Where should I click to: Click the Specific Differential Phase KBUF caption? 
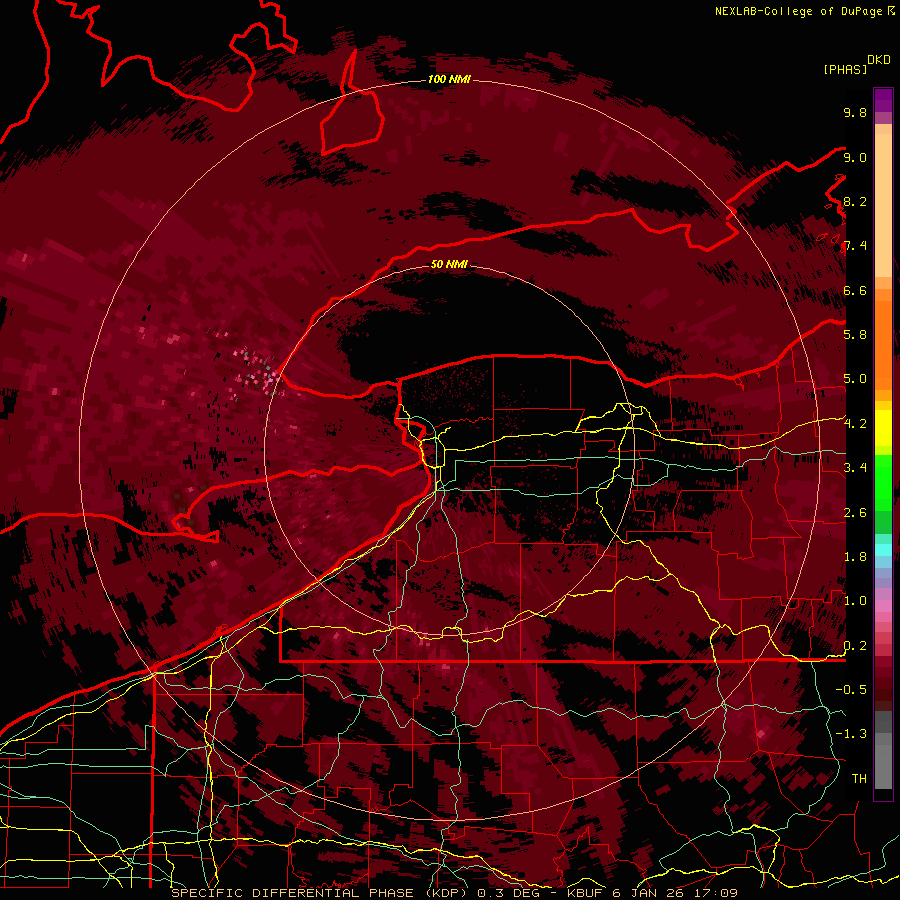[x=454, y=893]
